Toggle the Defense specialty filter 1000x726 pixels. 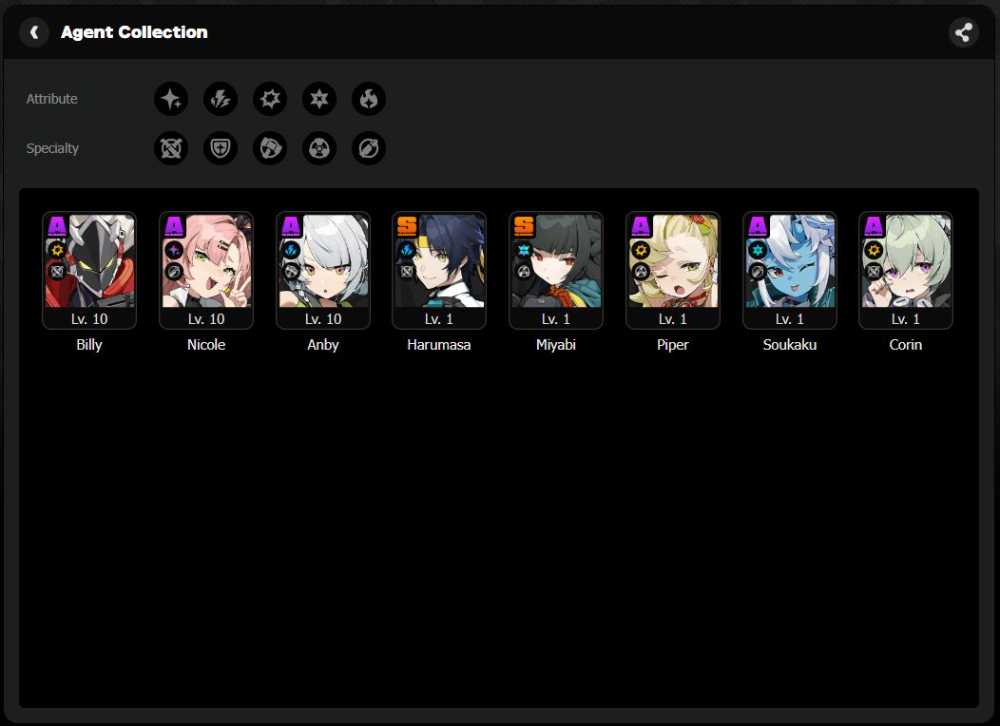point(220,148)
